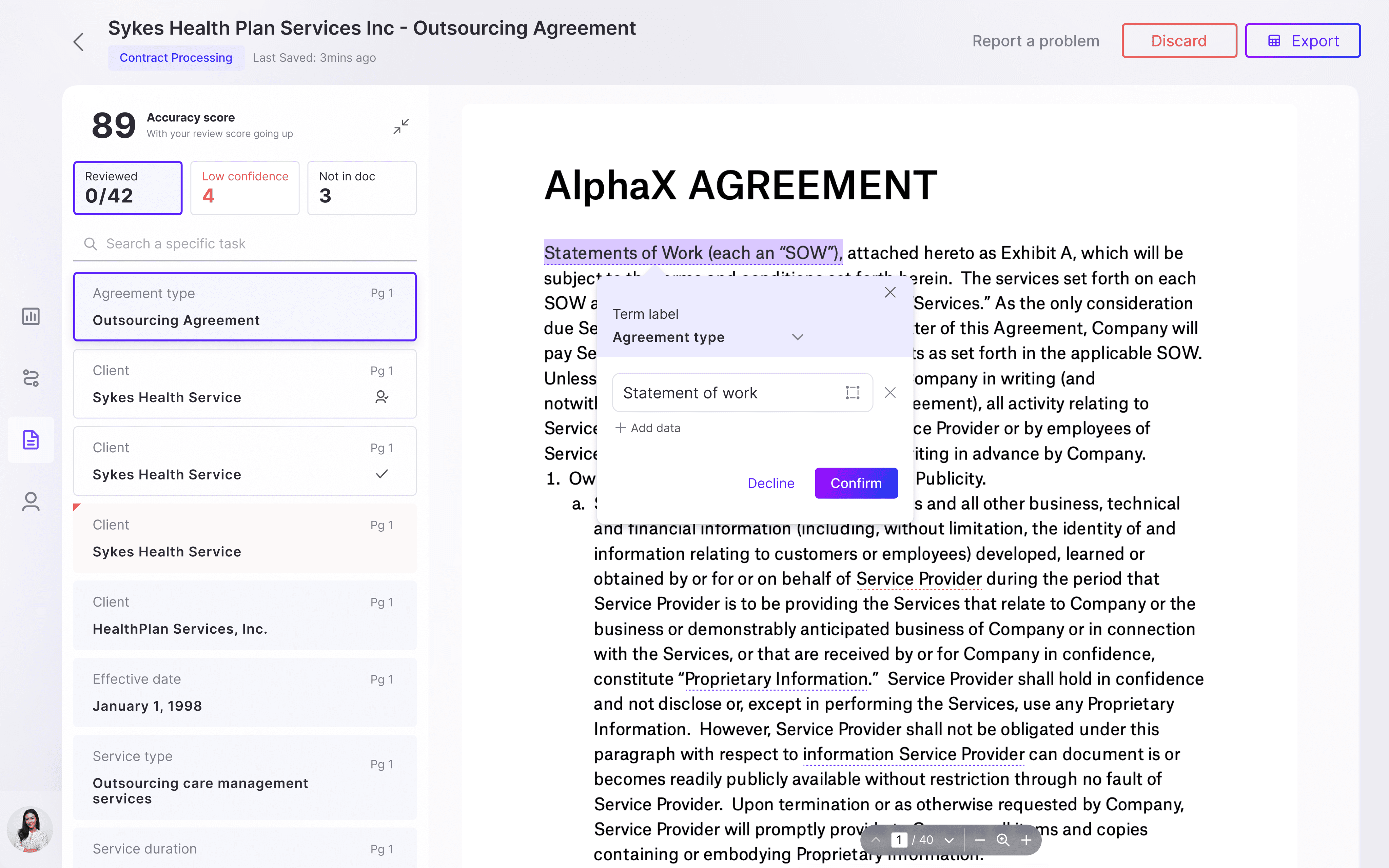Open the user profile sidebar icon
Viewport: 1389px width, 868px height.
click(31, 501)
